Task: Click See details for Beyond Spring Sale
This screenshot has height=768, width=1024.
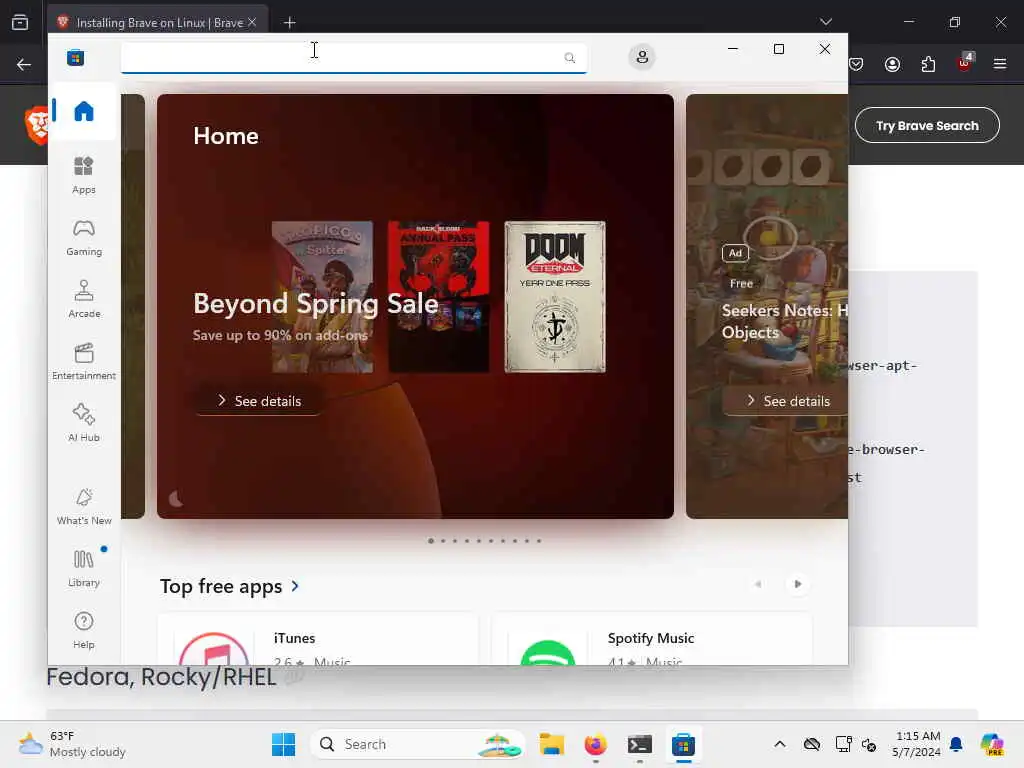Action: (259, 401)
